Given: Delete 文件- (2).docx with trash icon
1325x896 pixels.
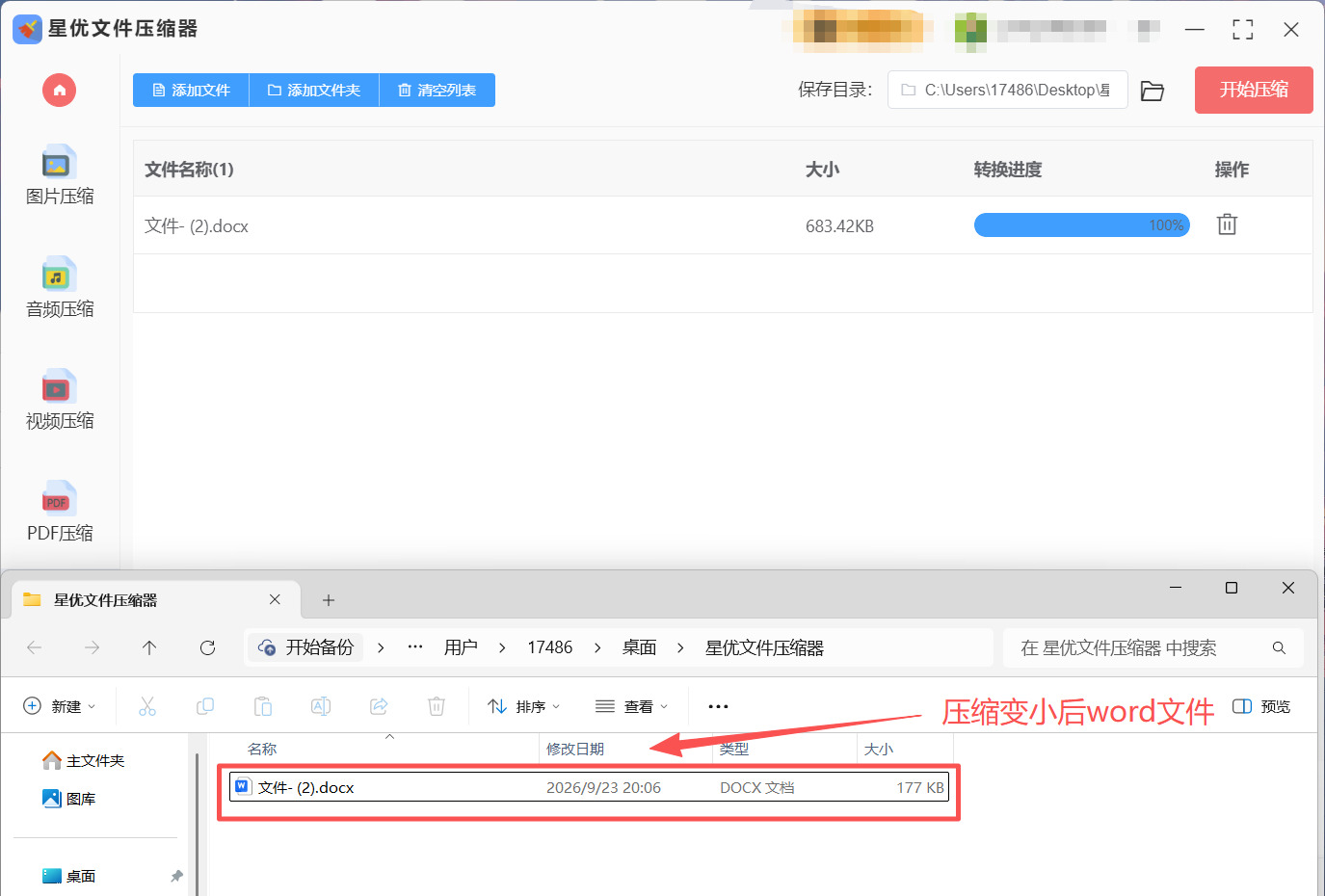Looking at the screenshot, I should click(x=1227, y=224).
